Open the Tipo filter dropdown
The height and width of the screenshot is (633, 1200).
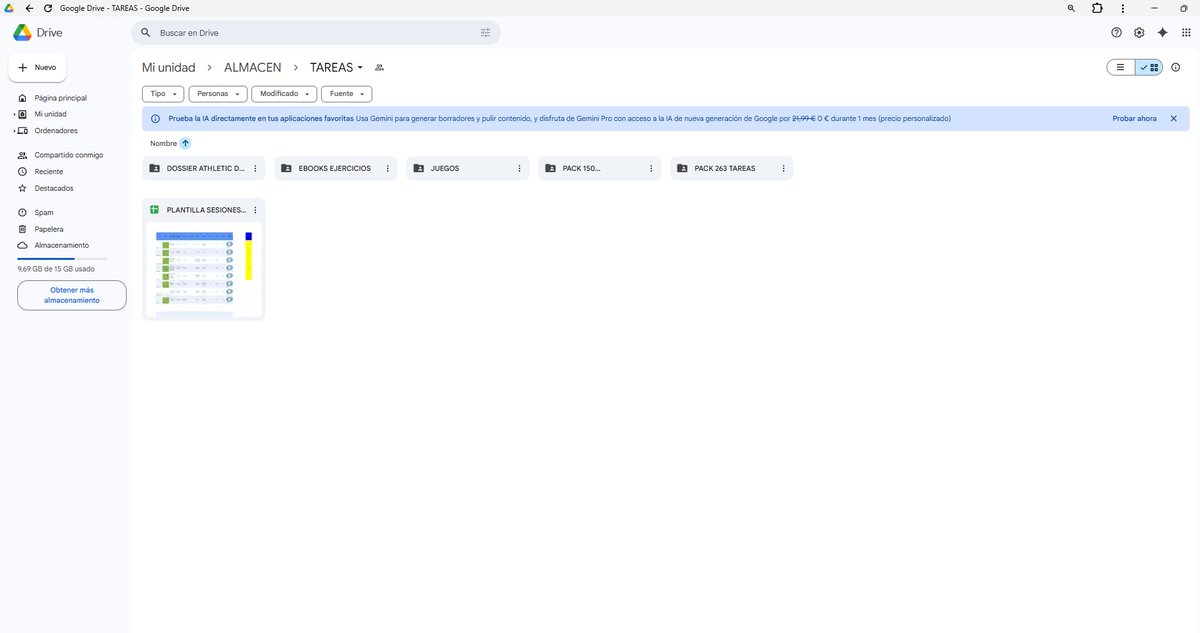coord(164,94)
